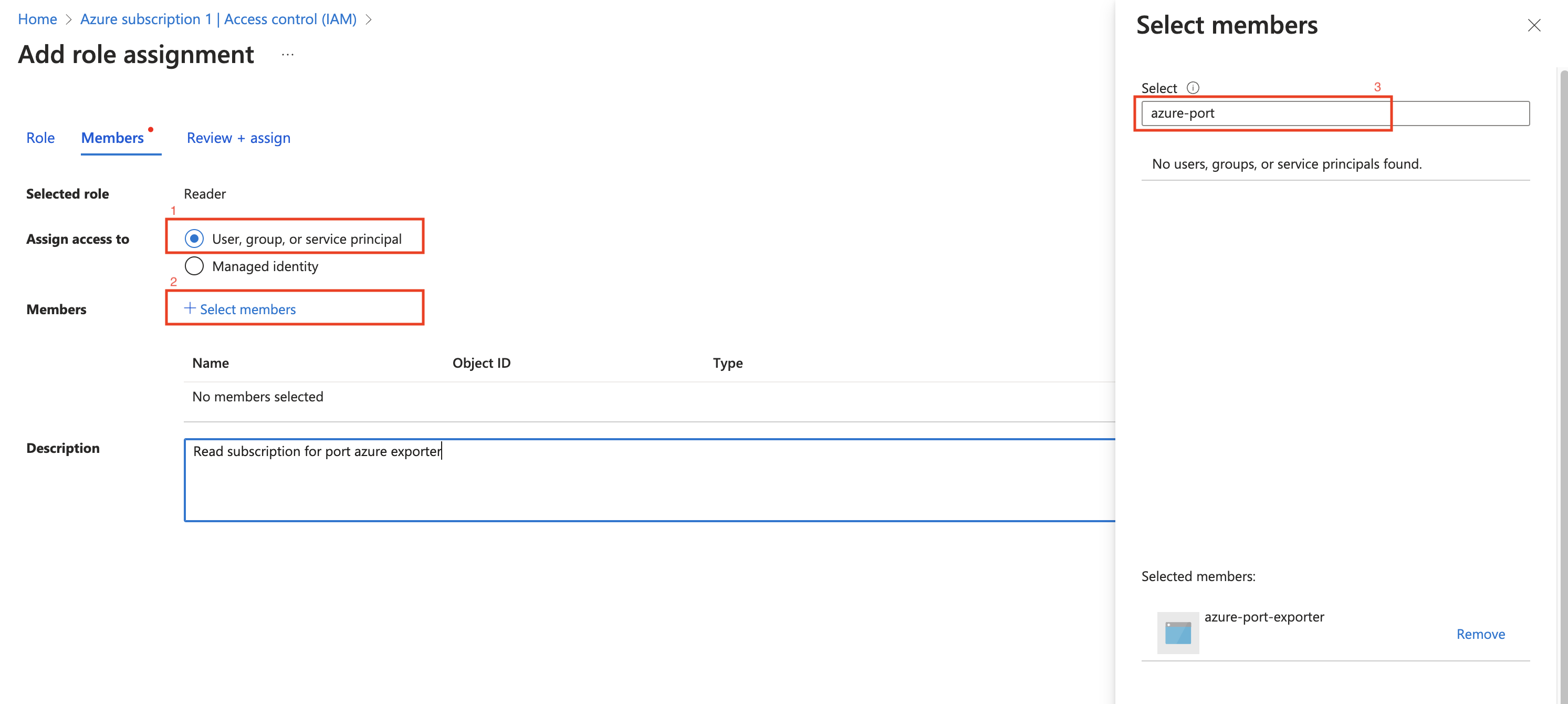Open the Members tab
1568x704 pixels.
[112, 138]
